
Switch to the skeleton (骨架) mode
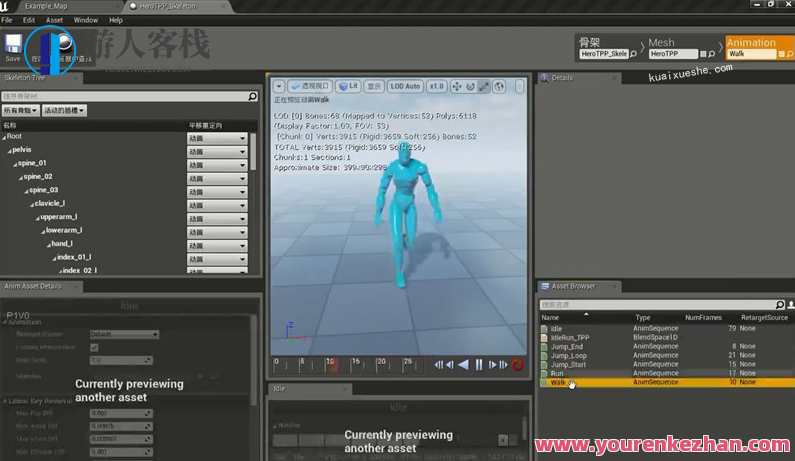(590, 43)
